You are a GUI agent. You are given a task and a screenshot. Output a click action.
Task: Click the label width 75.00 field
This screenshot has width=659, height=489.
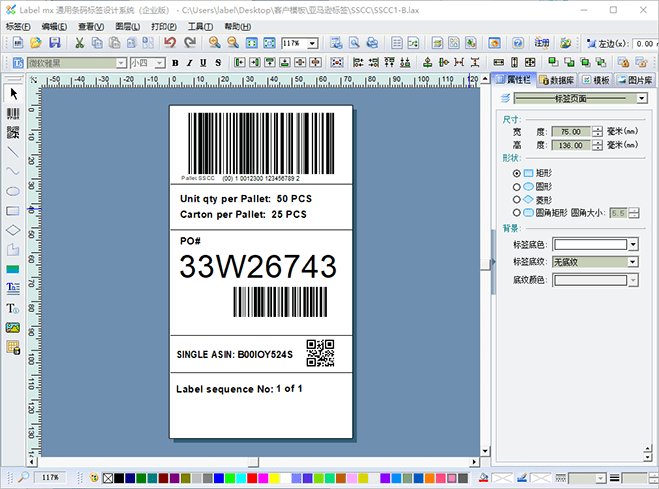[x=571, y=132]
